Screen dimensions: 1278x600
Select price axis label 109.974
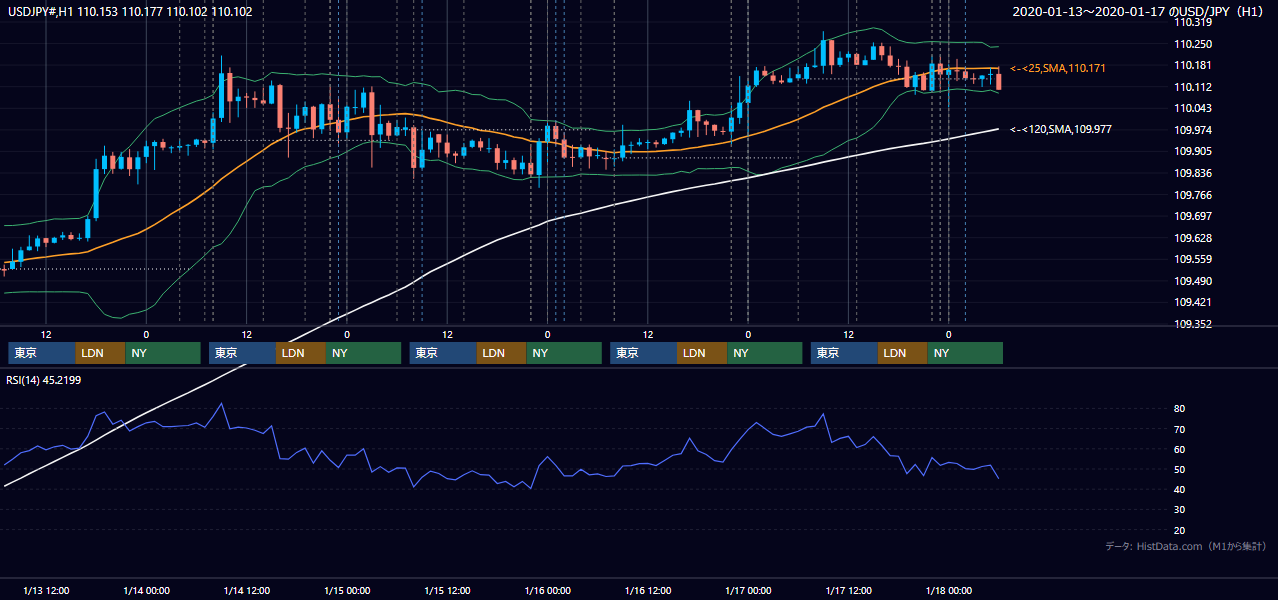click(1194, 130)
